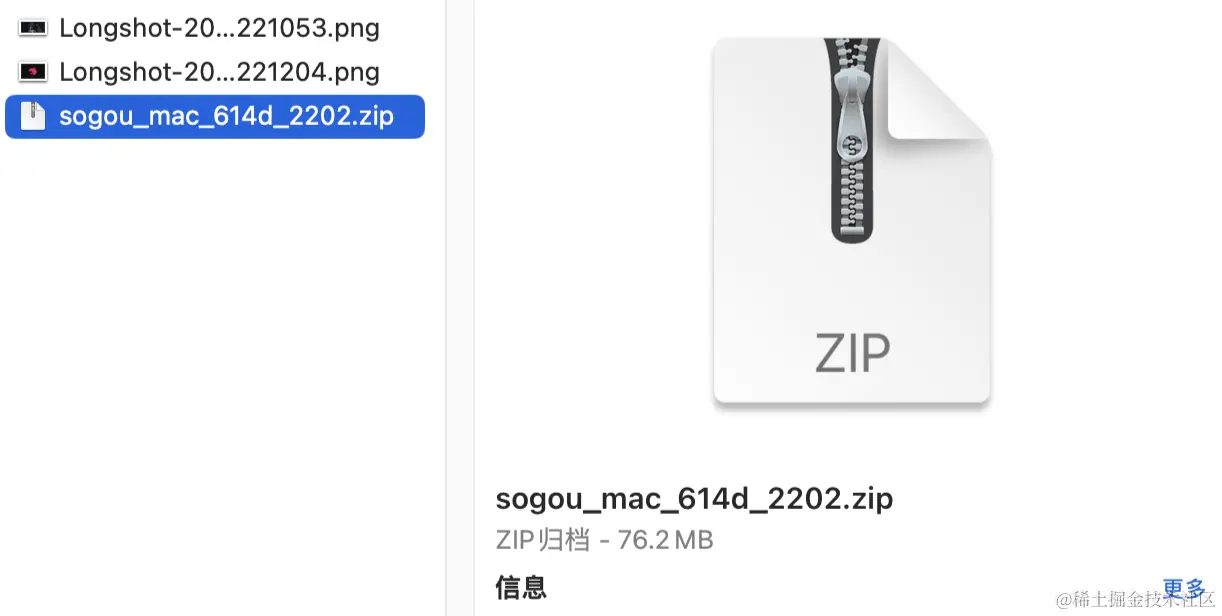
Task: Click the column divider beside the file list
Action: (446, 308)
